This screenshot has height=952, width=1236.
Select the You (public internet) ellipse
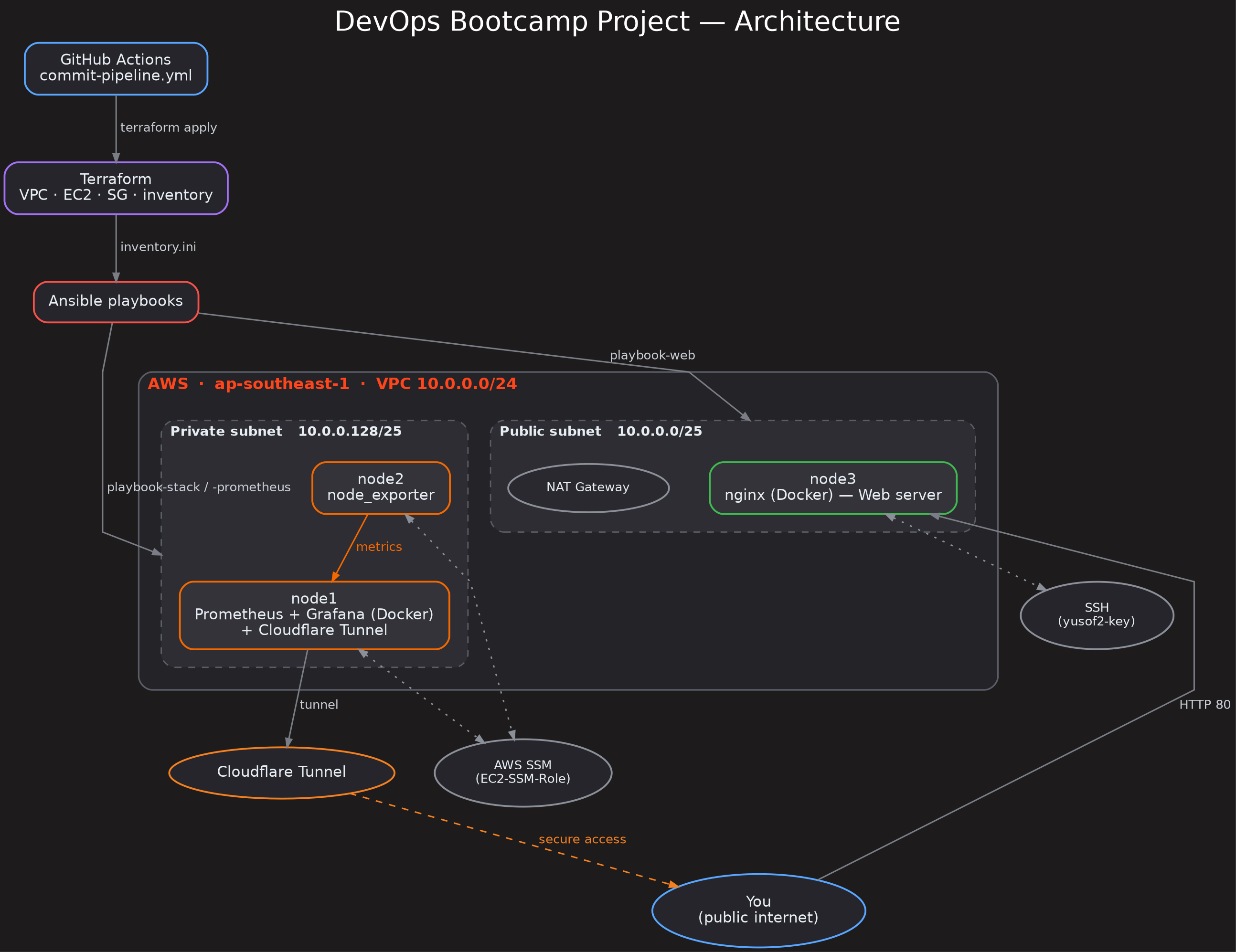(758, 911)
